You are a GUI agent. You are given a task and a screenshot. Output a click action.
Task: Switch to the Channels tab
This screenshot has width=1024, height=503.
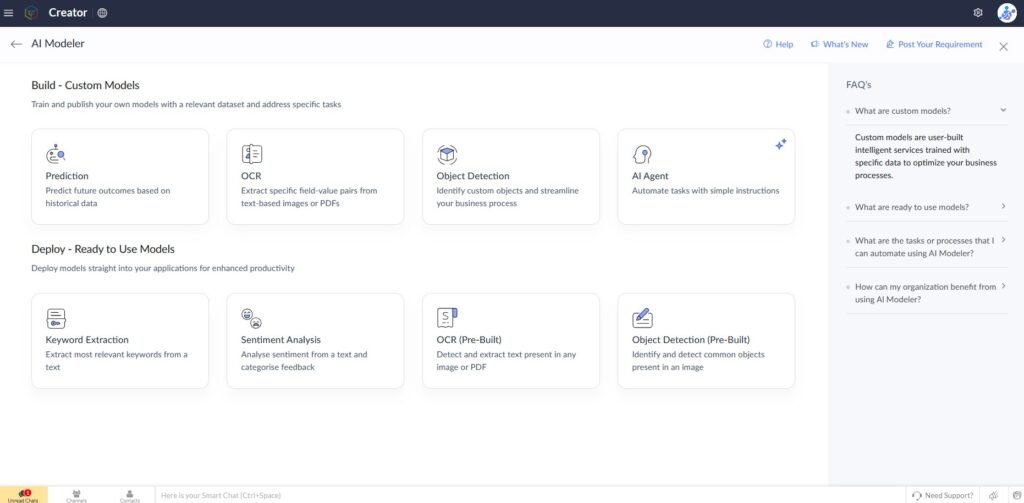pyautogui.click(x=77, y=495)
